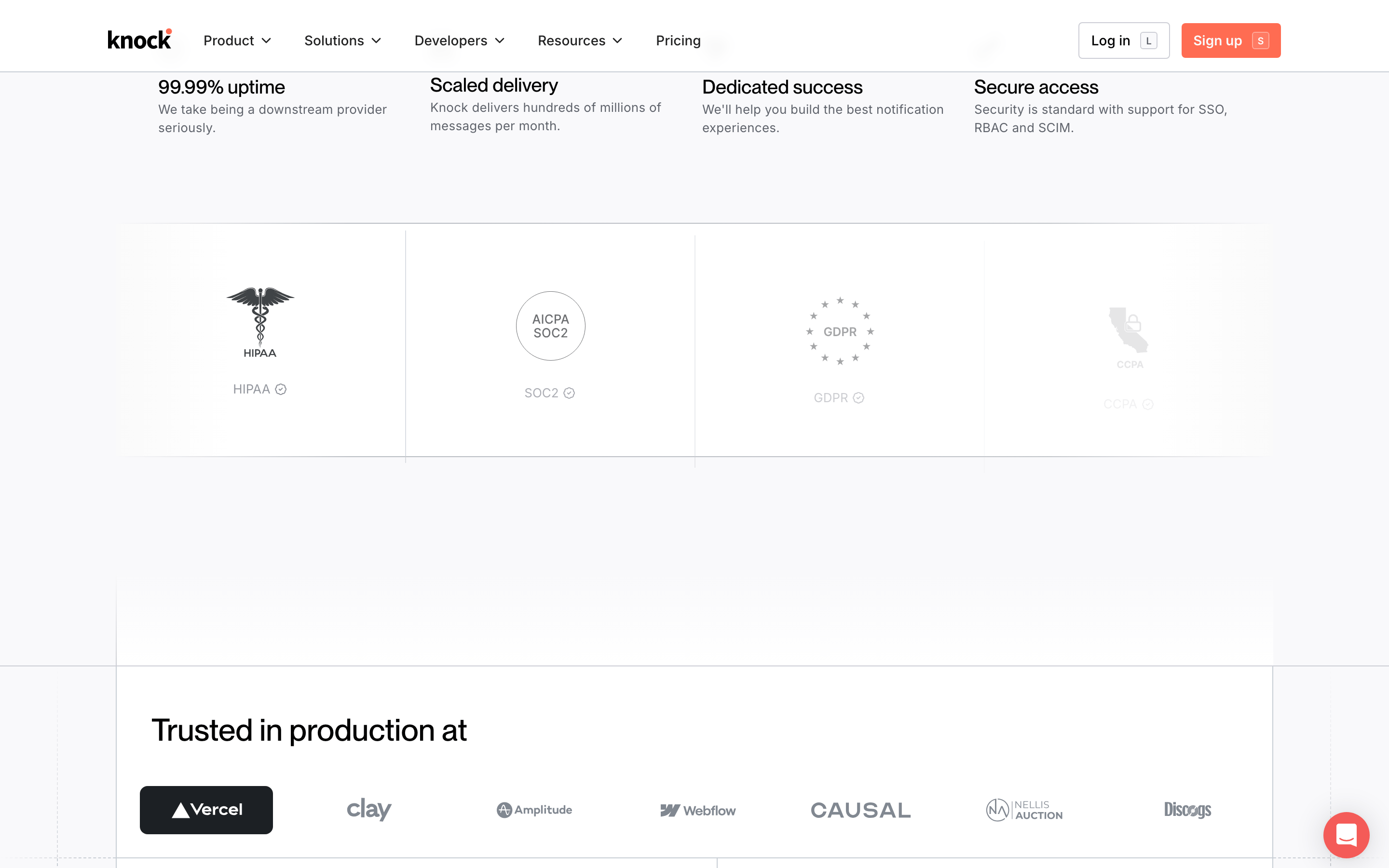Click the "Scaled delivery" heading
Screen dimensions: 1389x868
point(493,85)
